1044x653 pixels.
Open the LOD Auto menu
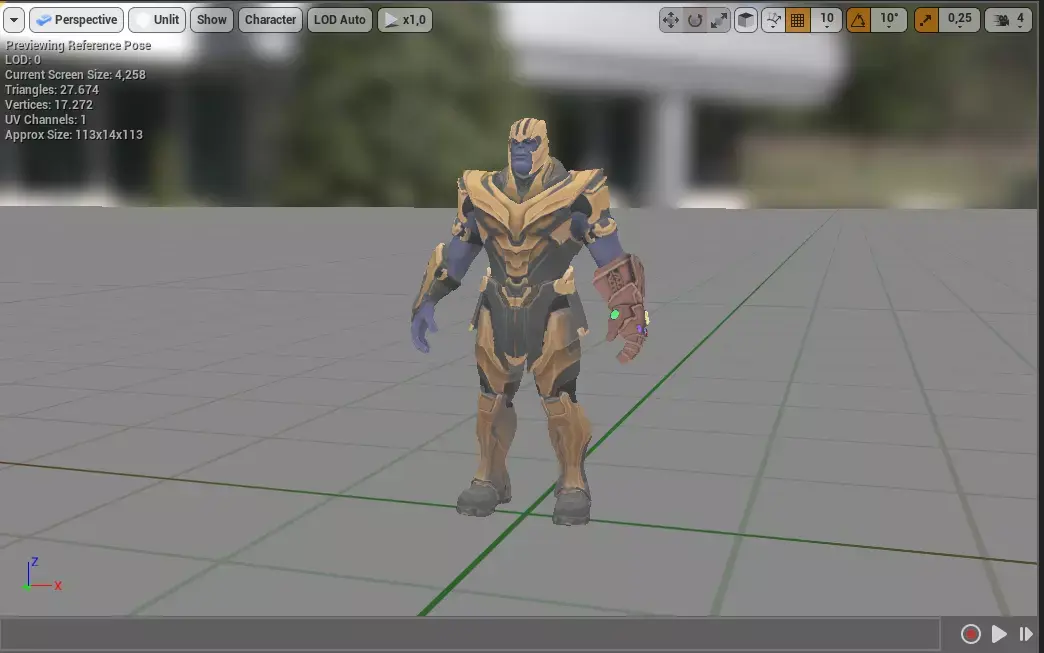click(340, 20)
